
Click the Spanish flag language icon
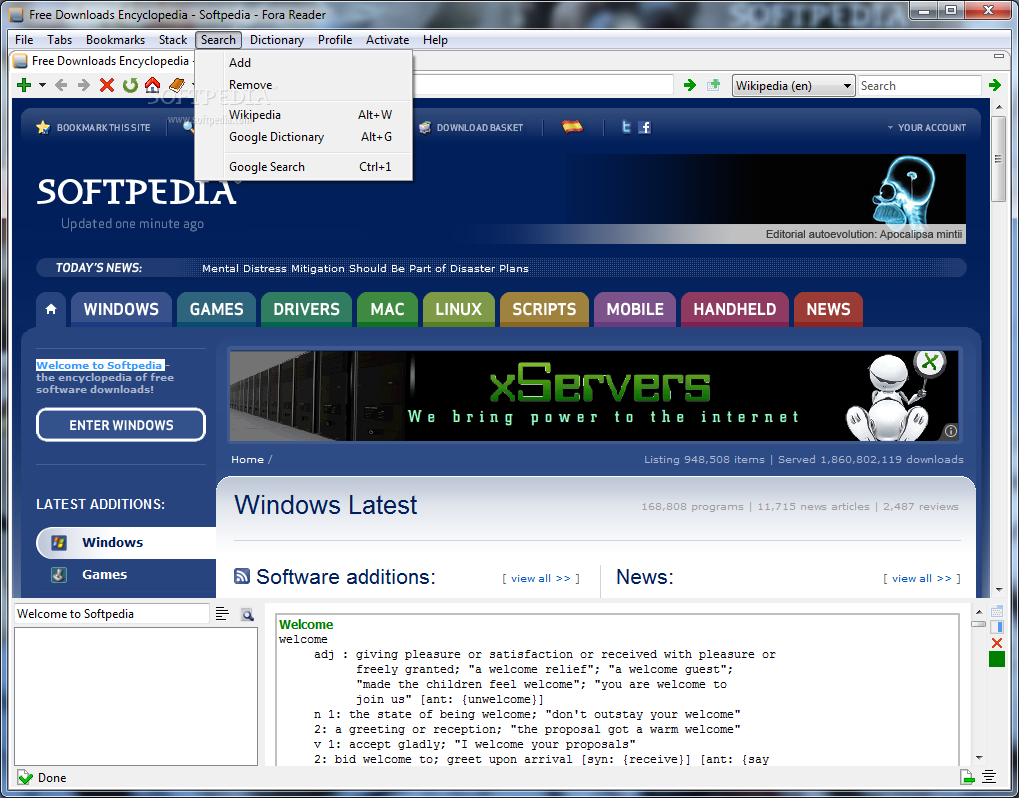572,127
